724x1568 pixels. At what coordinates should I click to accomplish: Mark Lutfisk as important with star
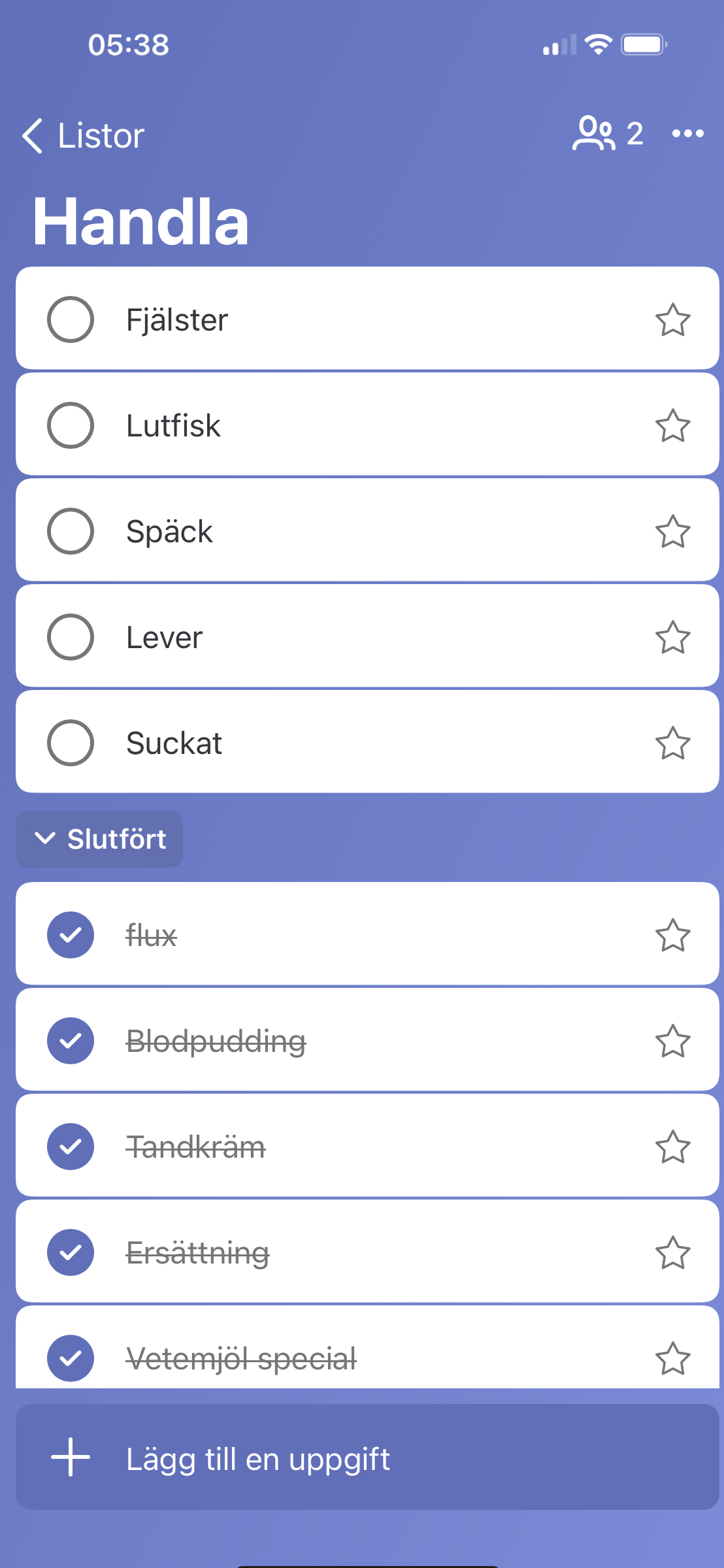(x=672, y=425)
